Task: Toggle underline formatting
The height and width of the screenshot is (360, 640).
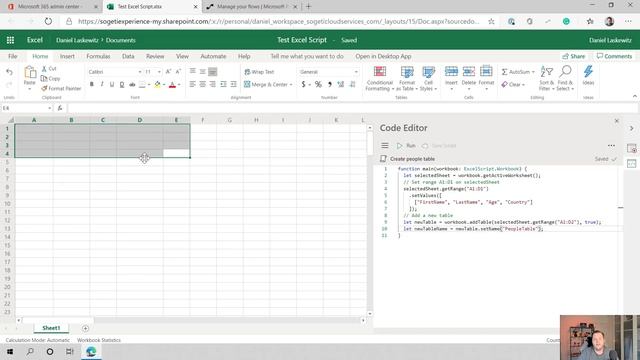Action: (111, 84)
